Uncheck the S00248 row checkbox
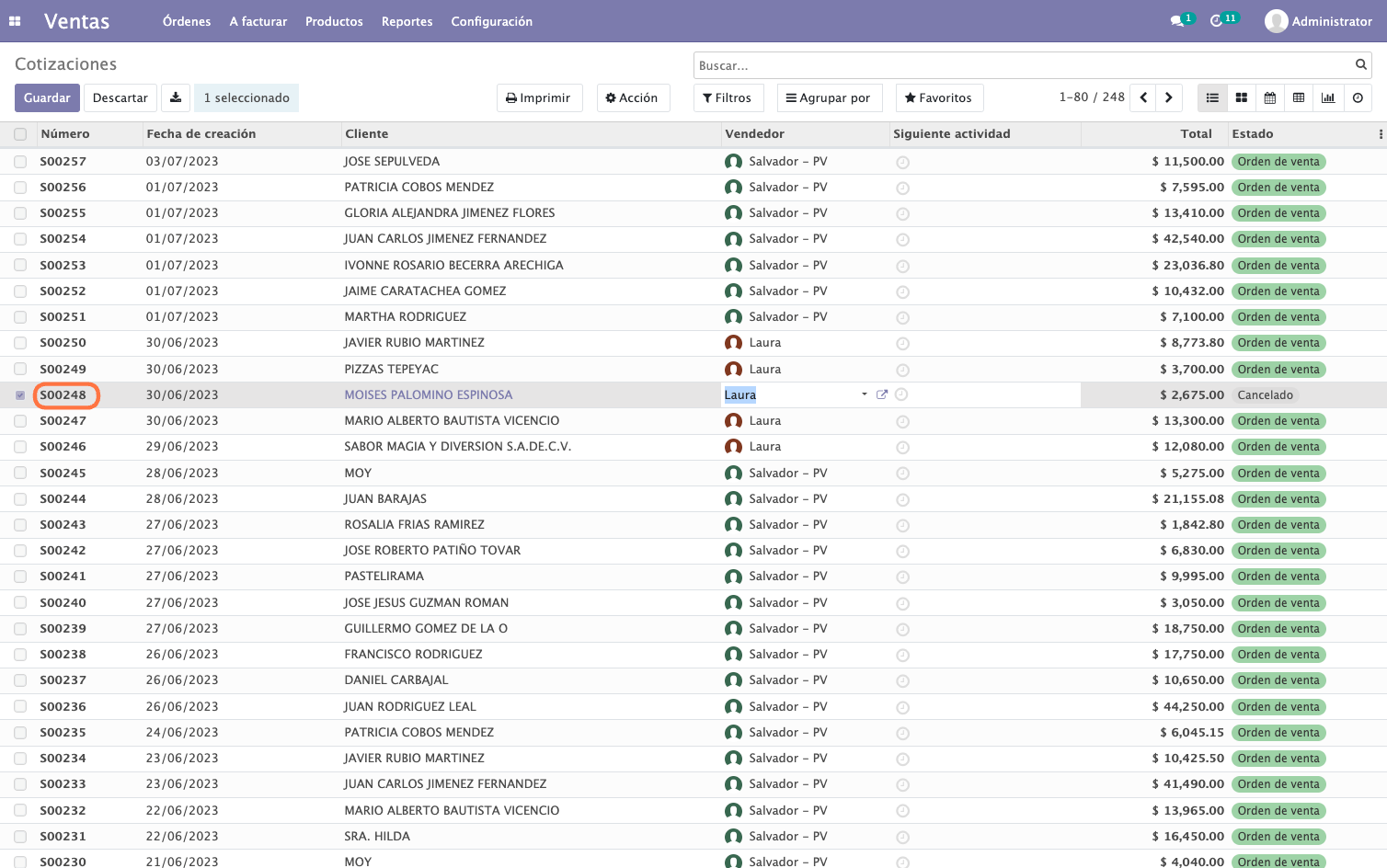This screenshot has height=868, width=1387. pos(20,395)
